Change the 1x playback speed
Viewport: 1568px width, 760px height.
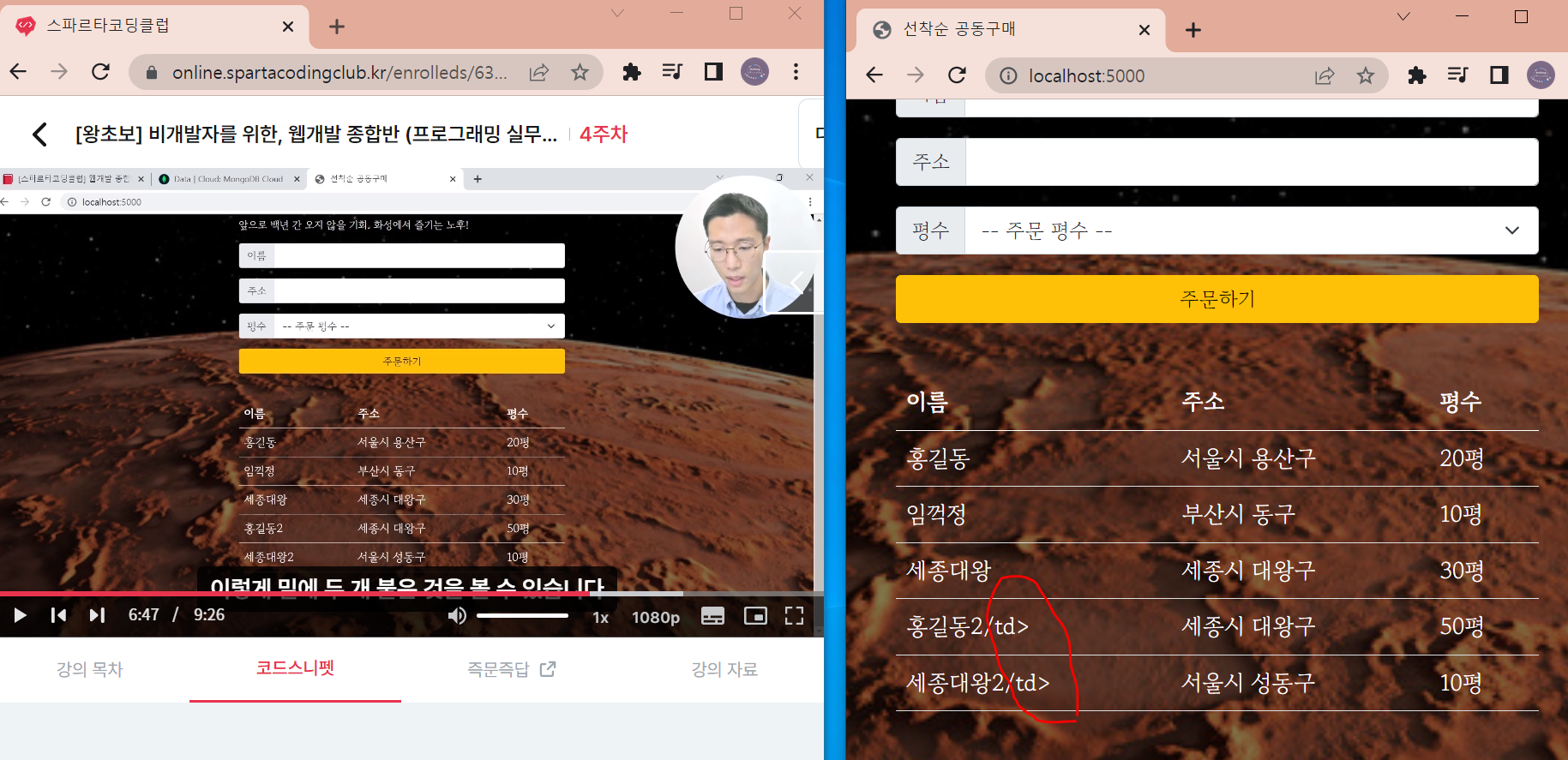tap(600, 617)
